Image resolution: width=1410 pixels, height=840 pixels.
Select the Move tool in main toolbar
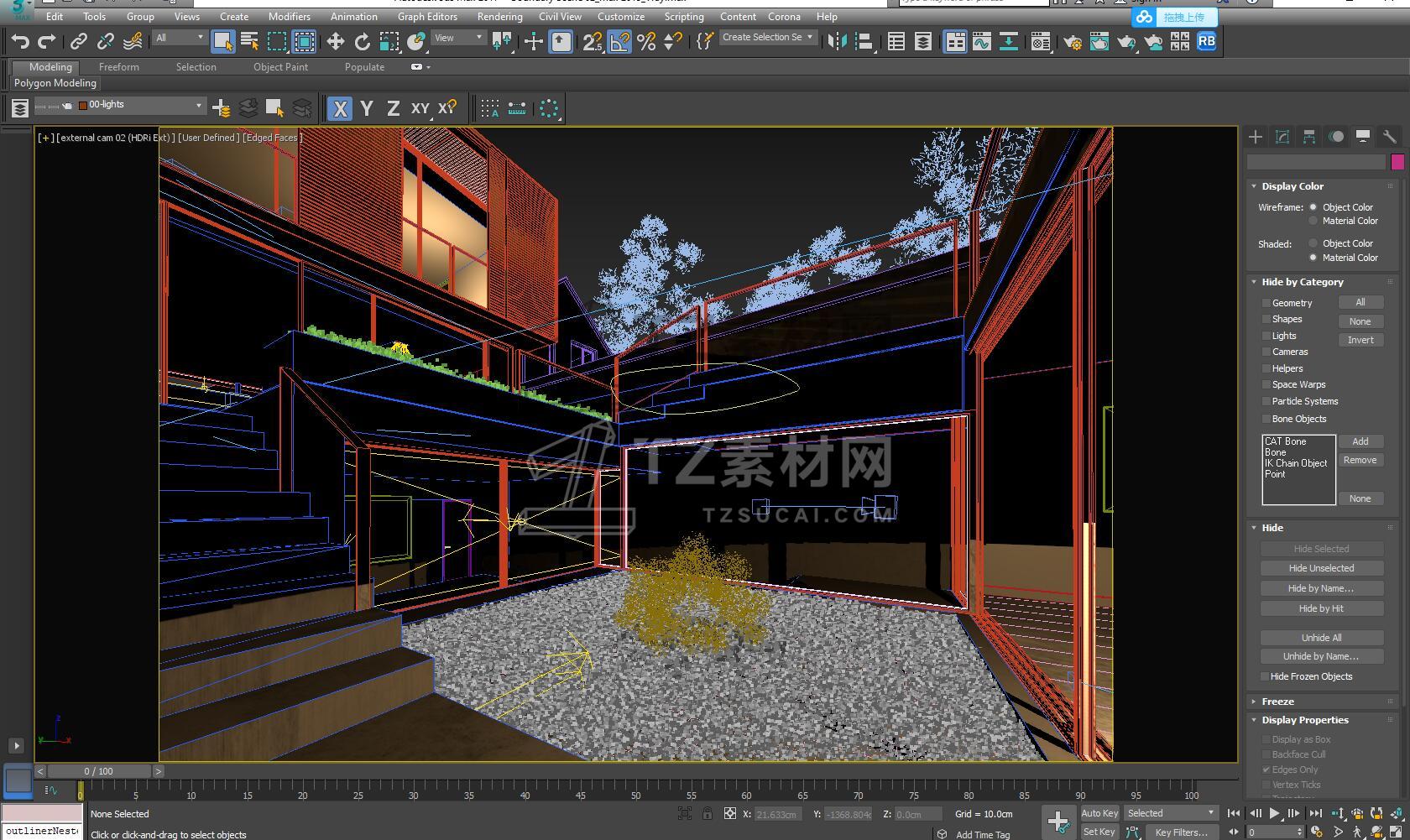pyautogui.click(x=336, y=41)
